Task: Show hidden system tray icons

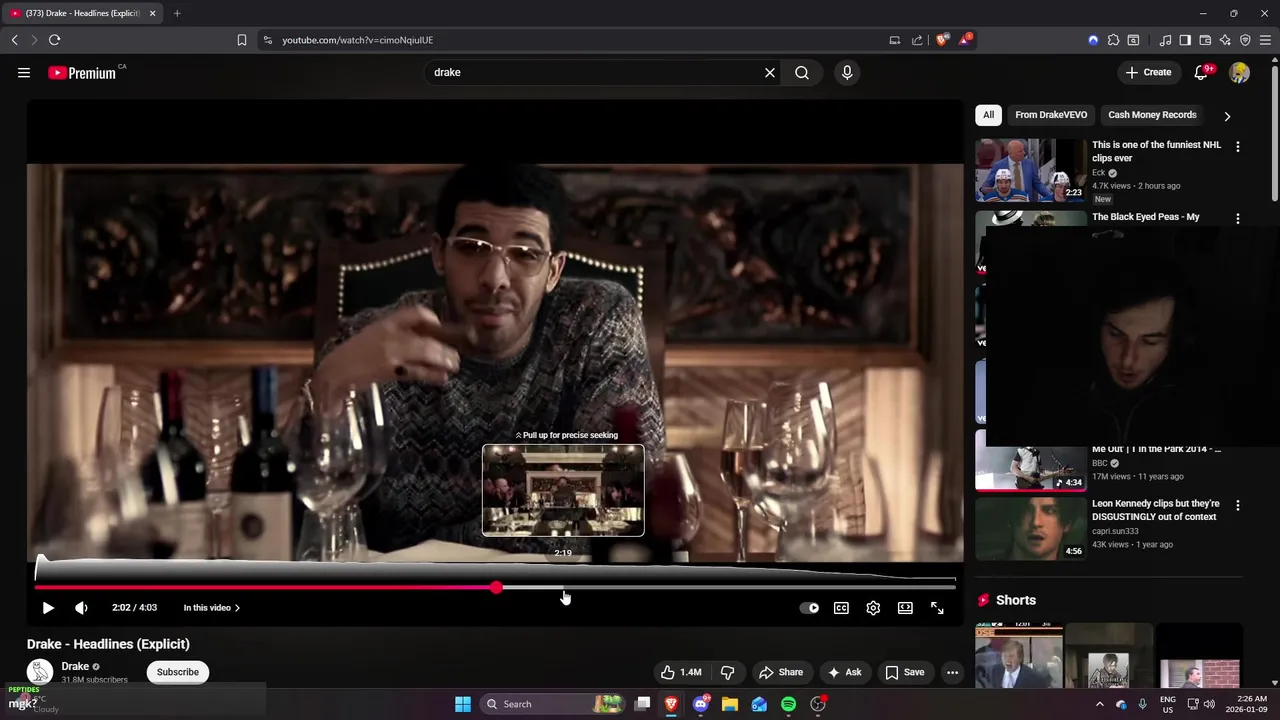Action: pos(1100,704)
